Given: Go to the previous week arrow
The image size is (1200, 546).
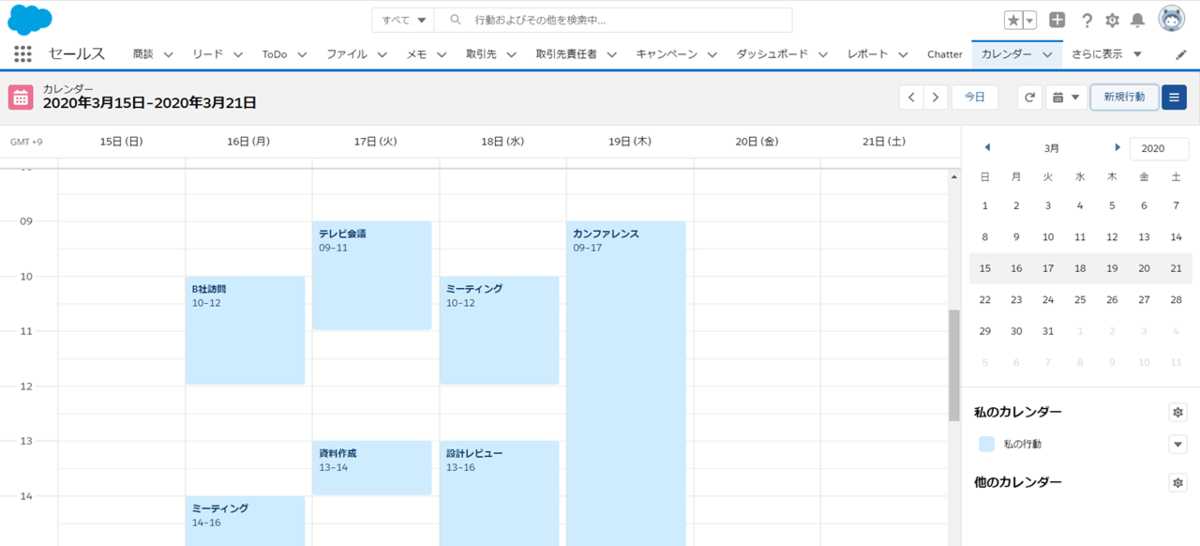Looking at the screenshot, I should point(911,97).
